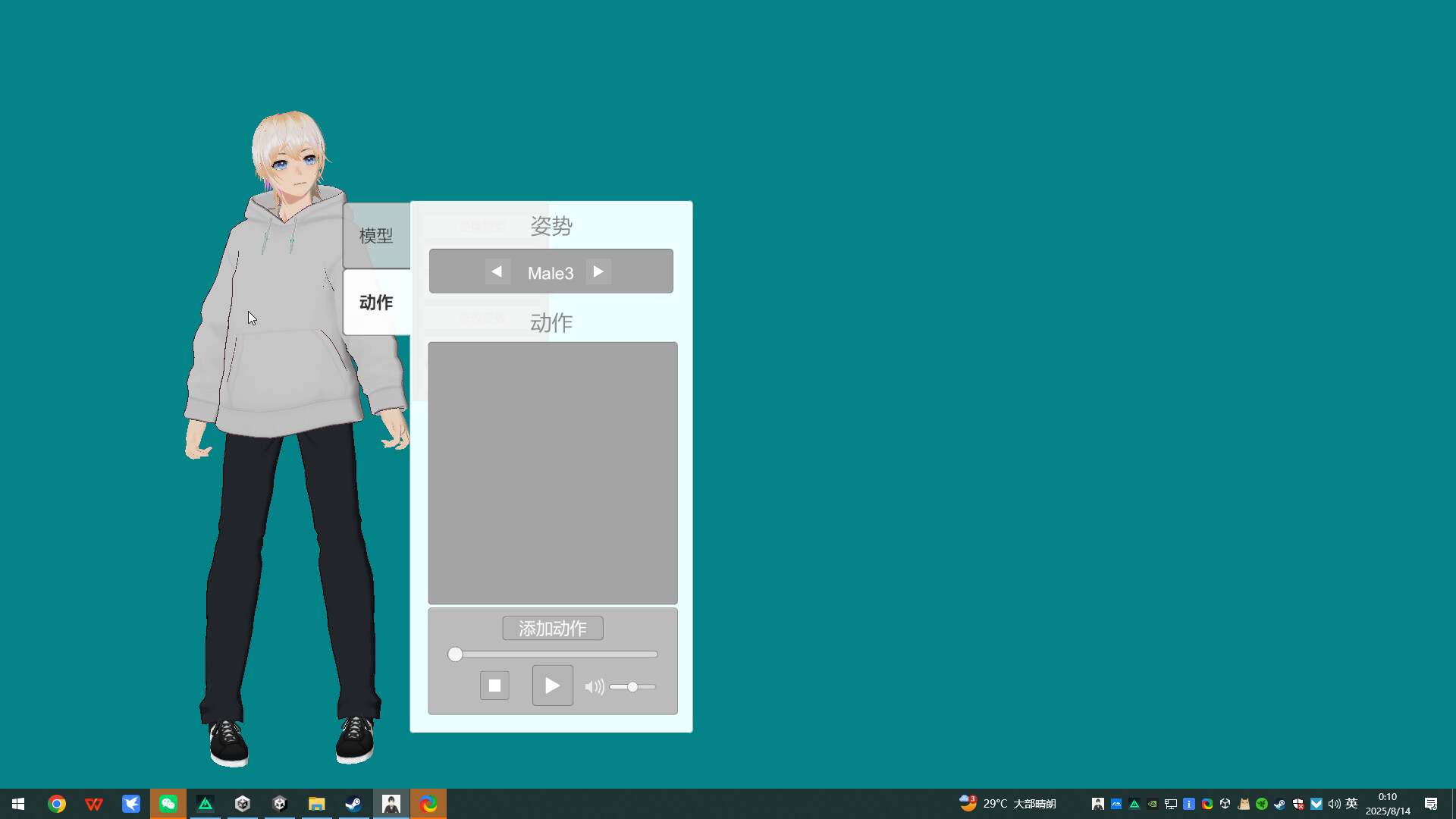Image resolution: width=1456 pixels, height=819 pixels.
Task: Open Steam from the taskbar
Action: 353,803
